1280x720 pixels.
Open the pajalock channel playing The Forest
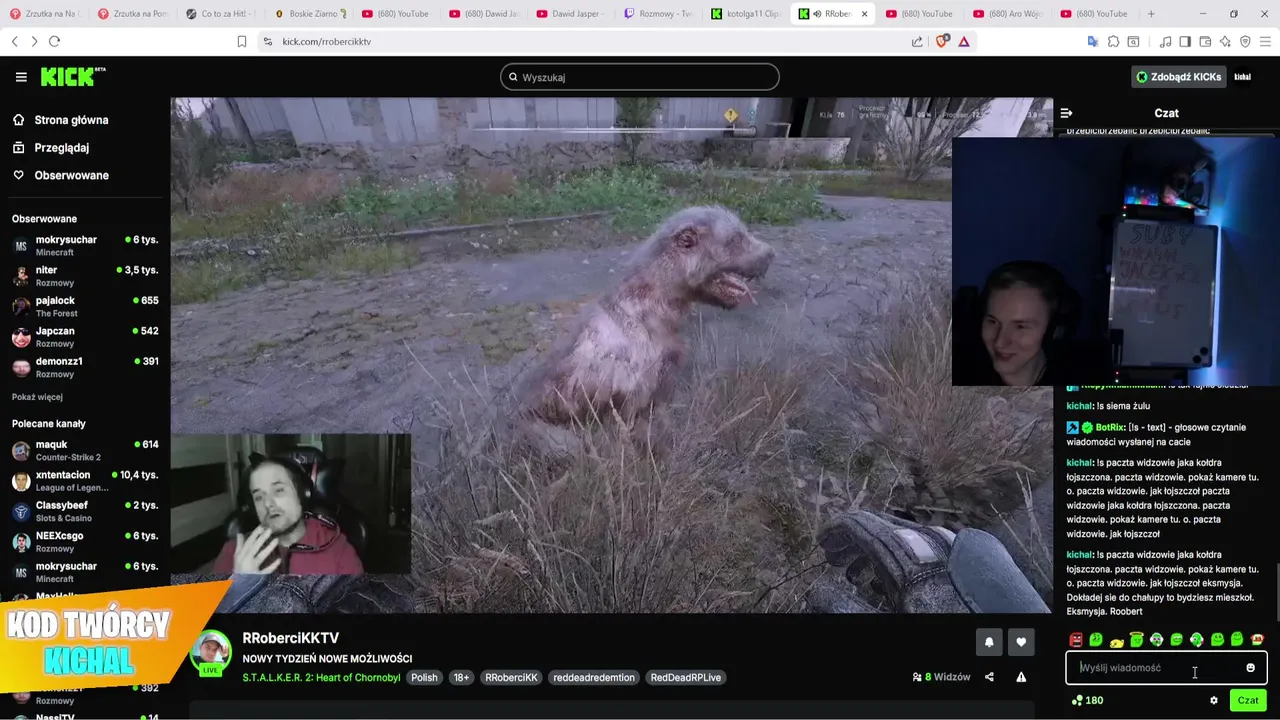pos(85,306)
